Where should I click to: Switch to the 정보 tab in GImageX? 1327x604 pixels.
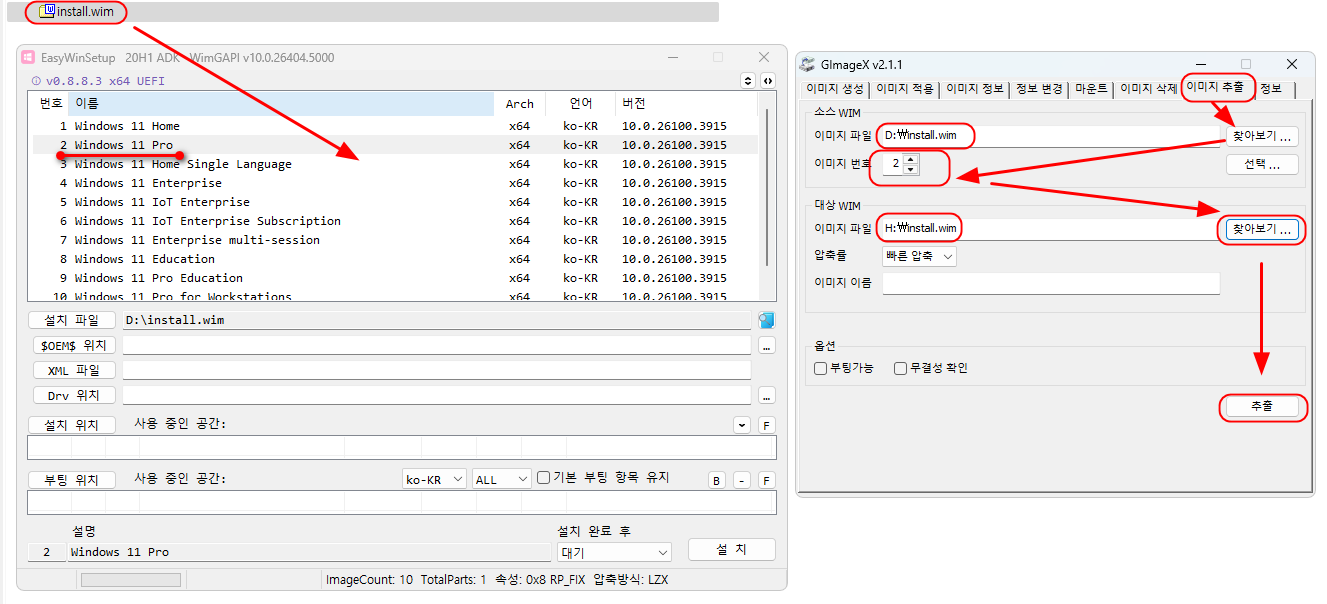click(x=1271, y=89)
